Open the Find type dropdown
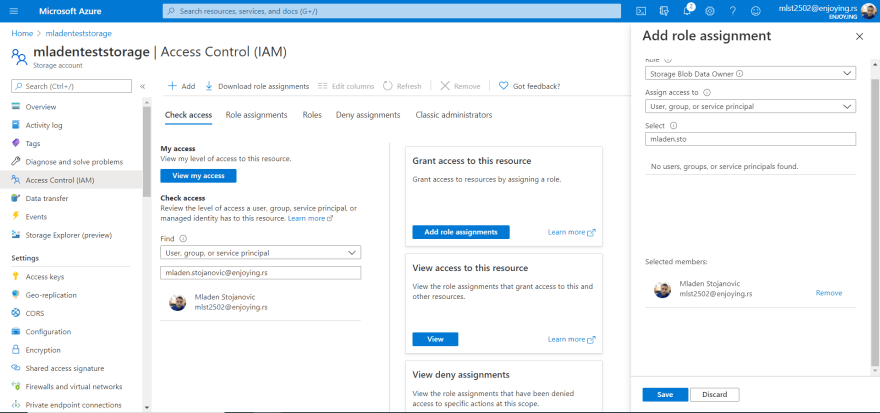The image size is (880, 413). coord(260,253)
